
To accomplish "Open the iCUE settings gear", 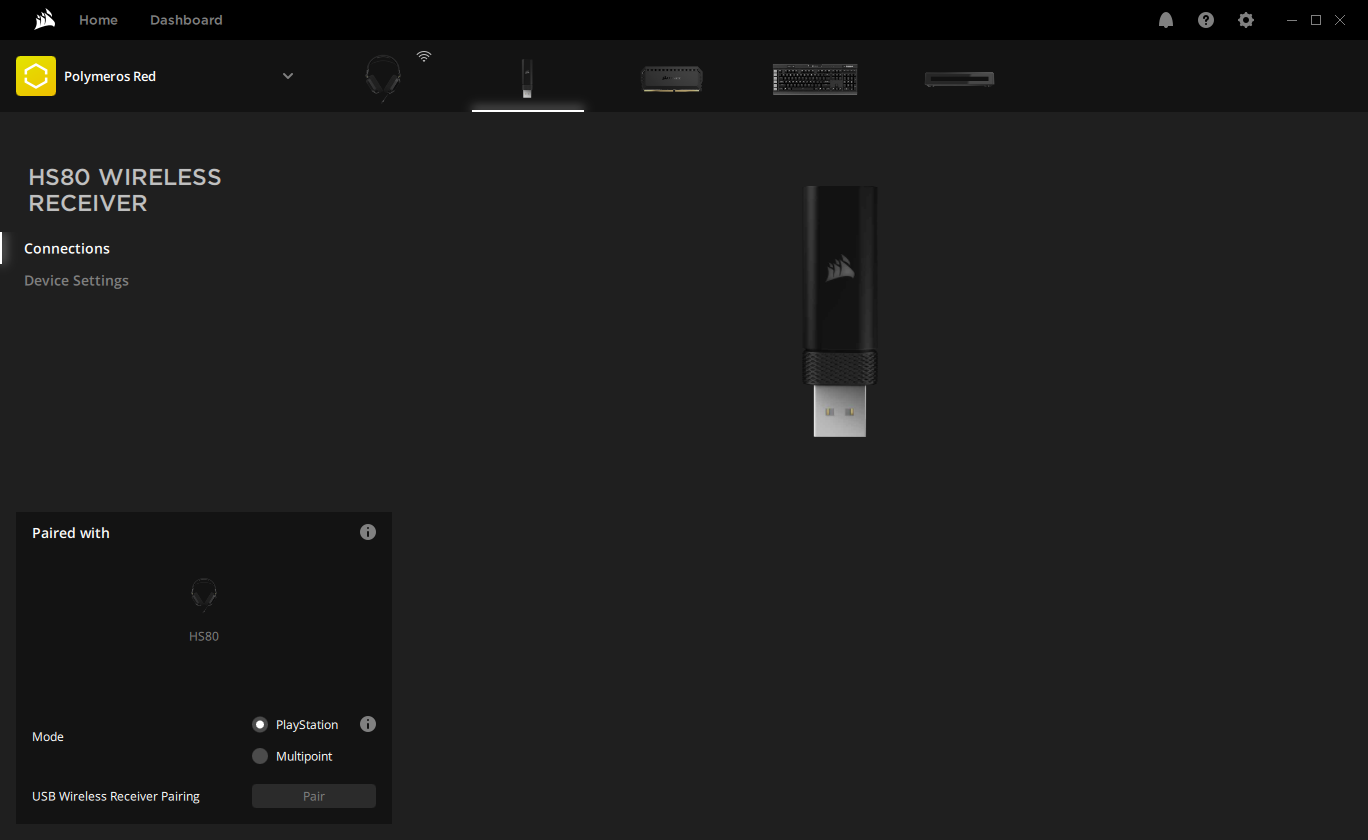I will [1246, 20].
